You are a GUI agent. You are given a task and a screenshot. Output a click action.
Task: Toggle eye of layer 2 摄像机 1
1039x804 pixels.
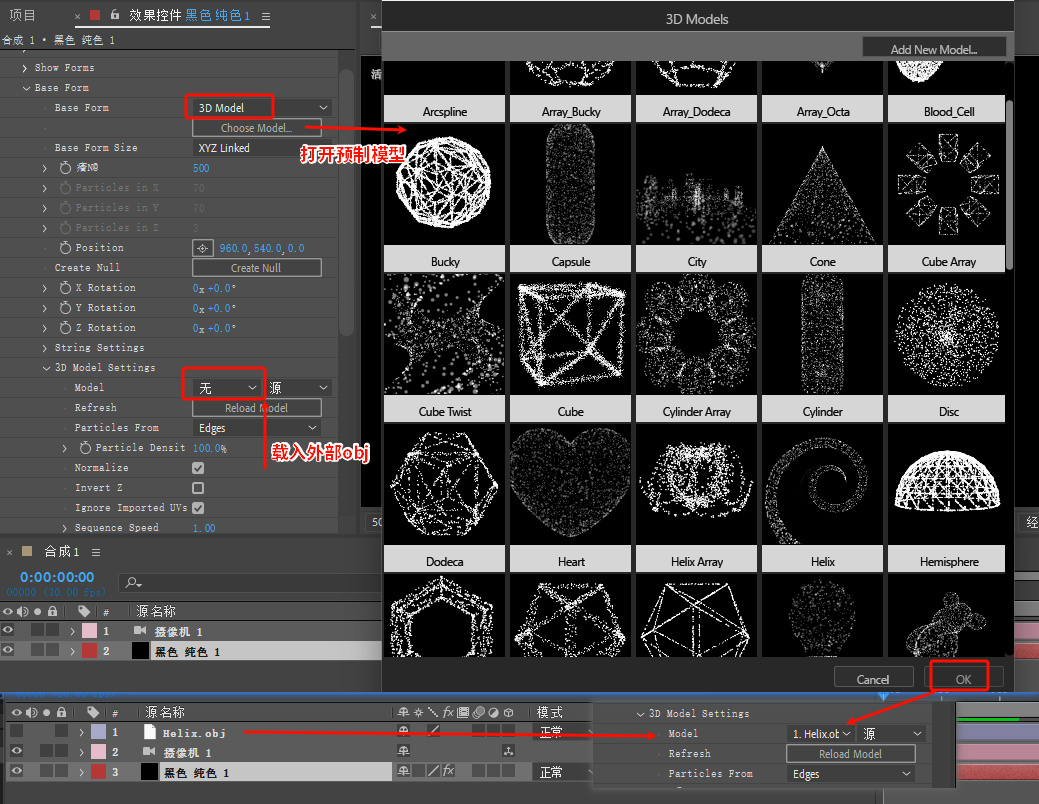click(x=17, y=751)
